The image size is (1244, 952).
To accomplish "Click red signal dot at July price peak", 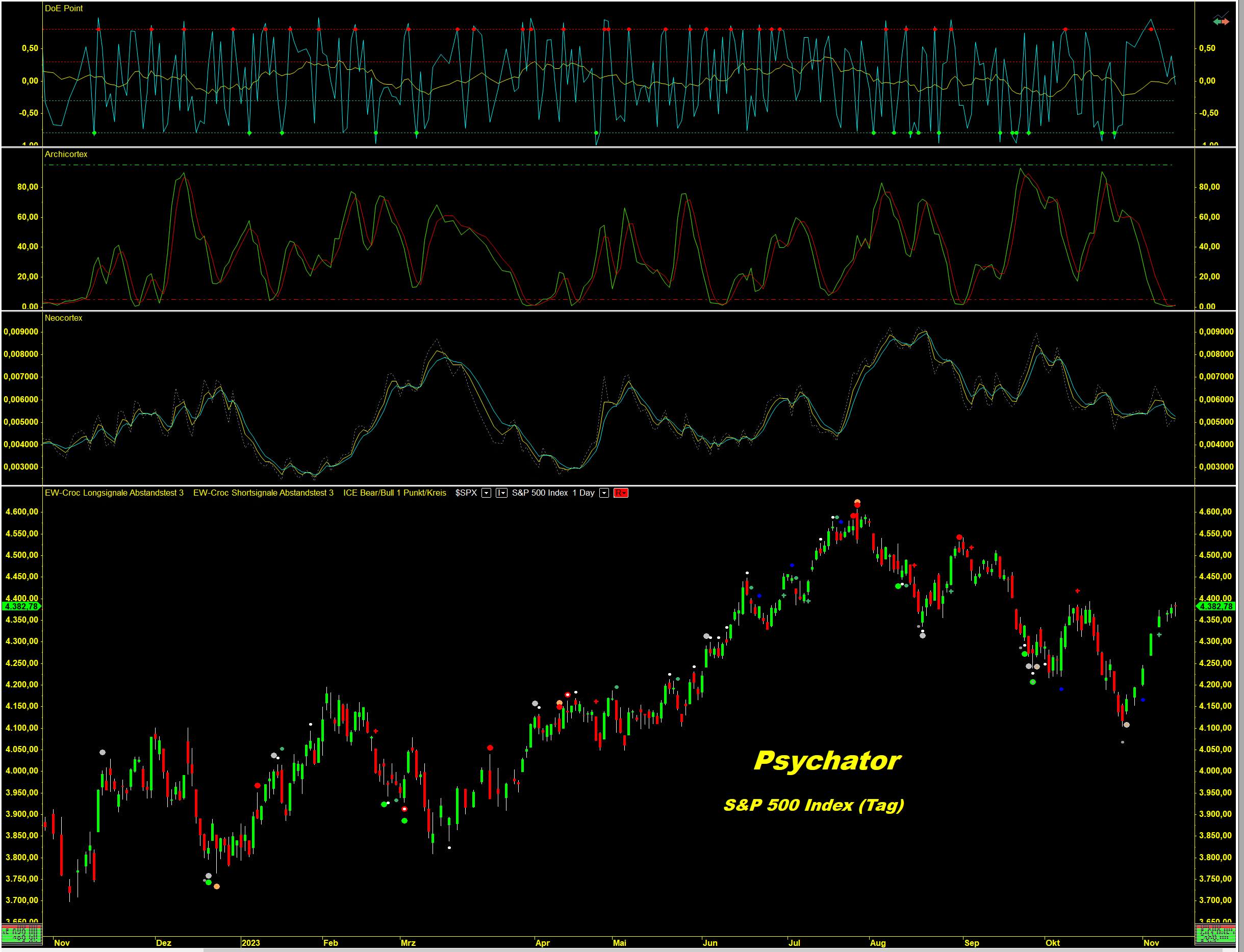I will pyautogui.click(x=857, y=504).
